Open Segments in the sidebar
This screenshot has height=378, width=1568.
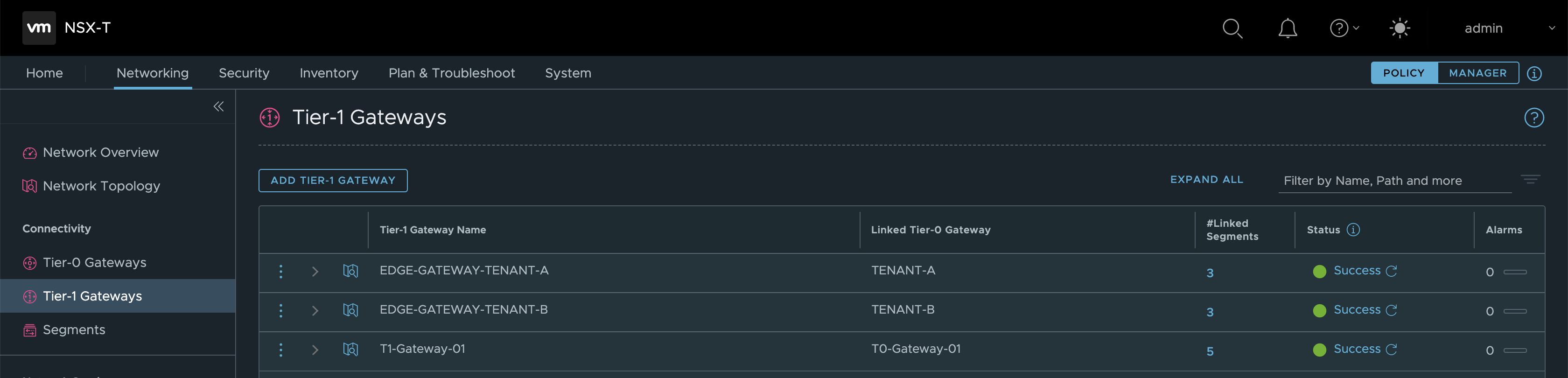pos(74,329)
